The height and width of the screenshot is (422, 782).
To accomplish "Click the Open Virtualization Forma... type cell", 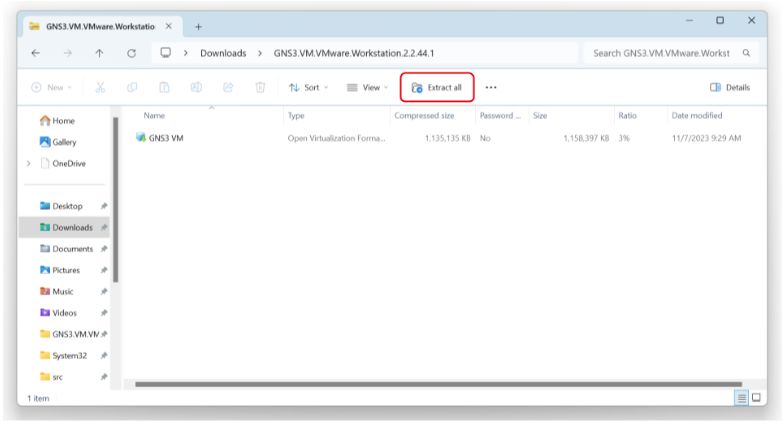I will point(336,138).
